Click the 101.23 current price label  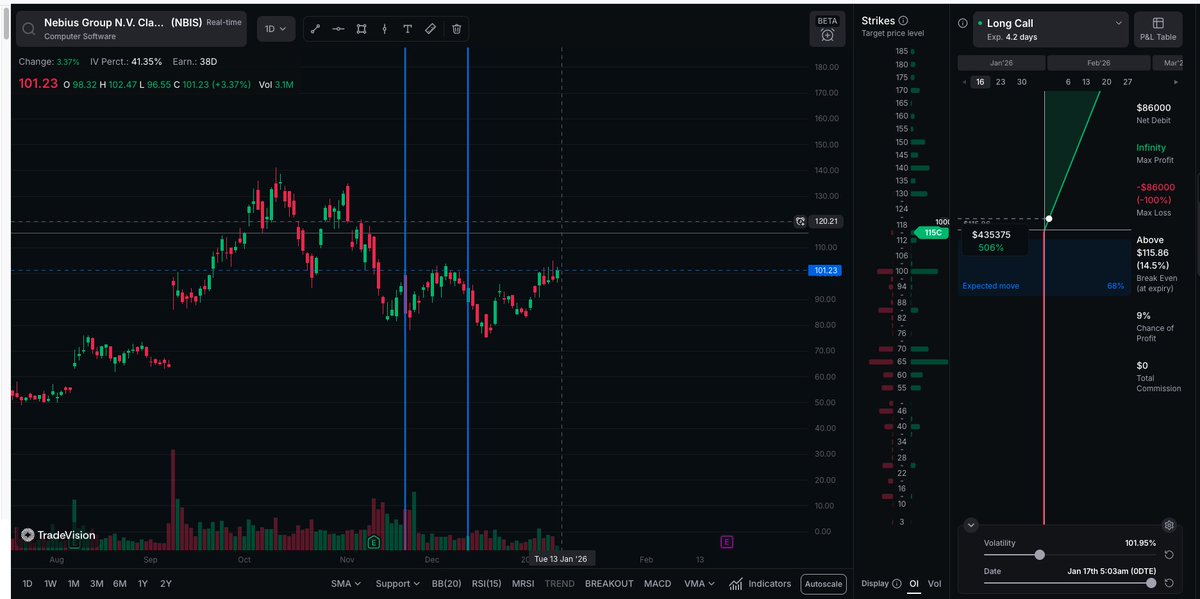coord(825,270)
